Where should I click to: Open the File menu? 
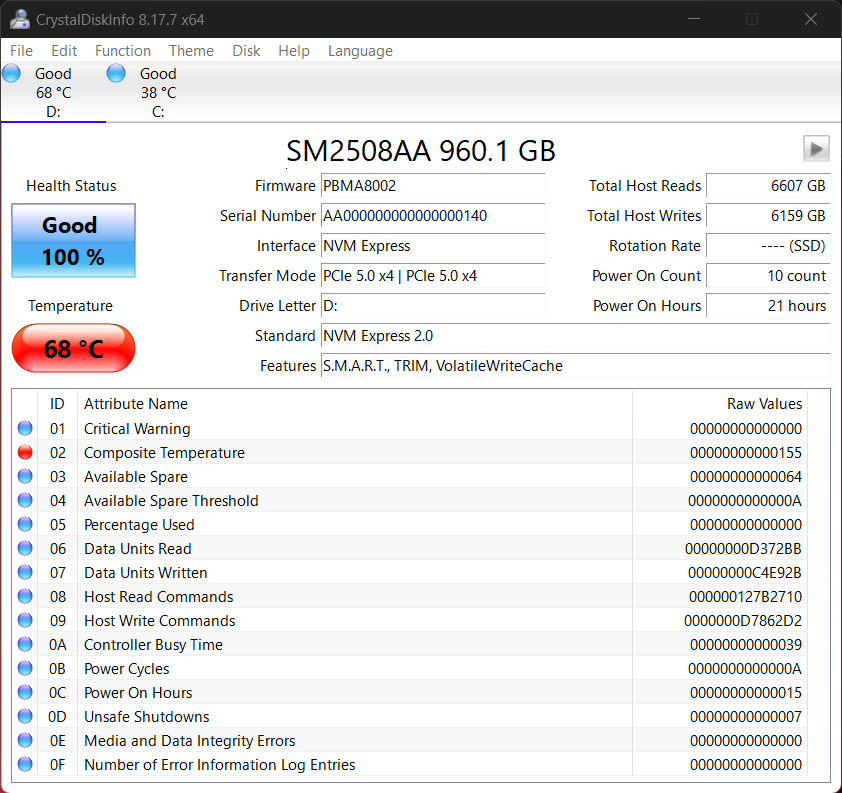[21, 51]
